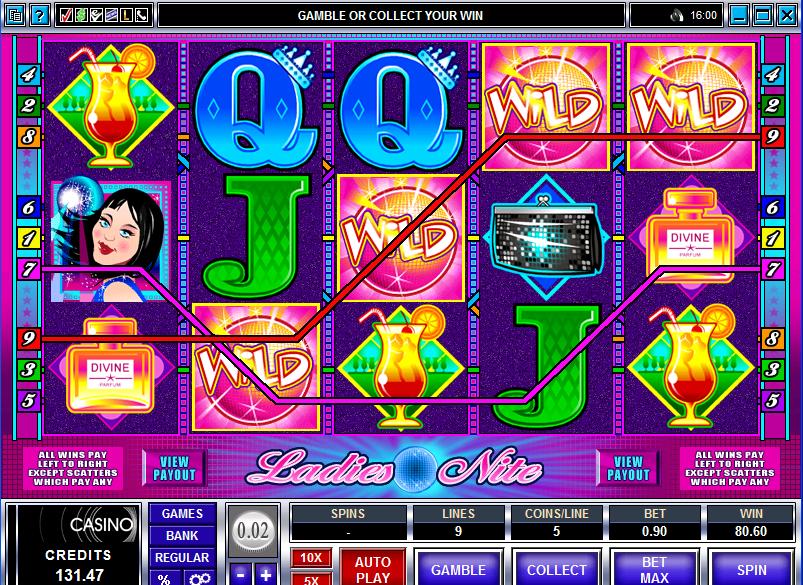The width and height of the screenshot is (803, 585).
Task: Click the COLLECT button
Action: [x=557, y=570]
